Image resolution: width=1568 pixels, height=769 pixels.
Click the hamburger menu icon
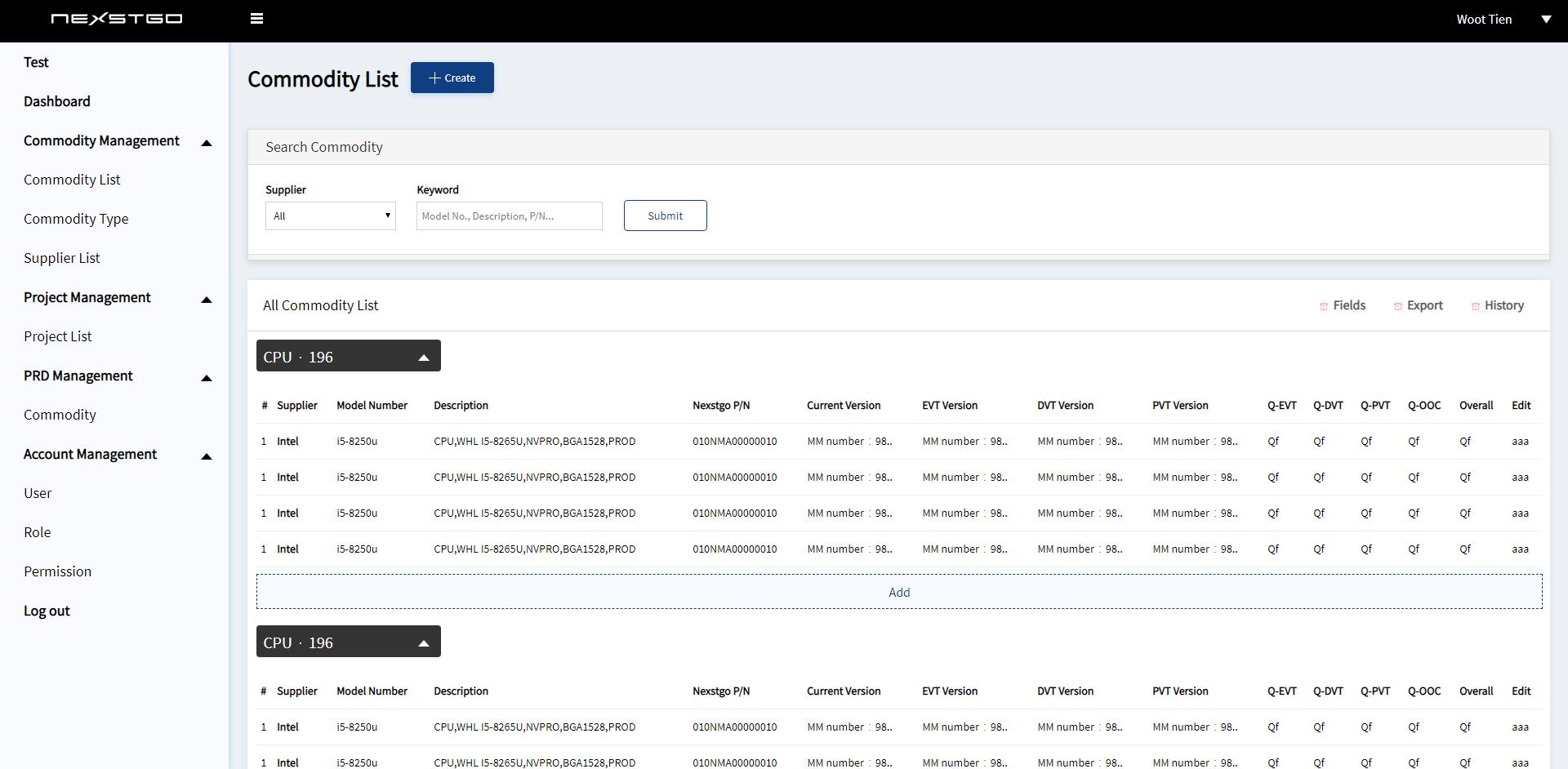tap(256, 19)
